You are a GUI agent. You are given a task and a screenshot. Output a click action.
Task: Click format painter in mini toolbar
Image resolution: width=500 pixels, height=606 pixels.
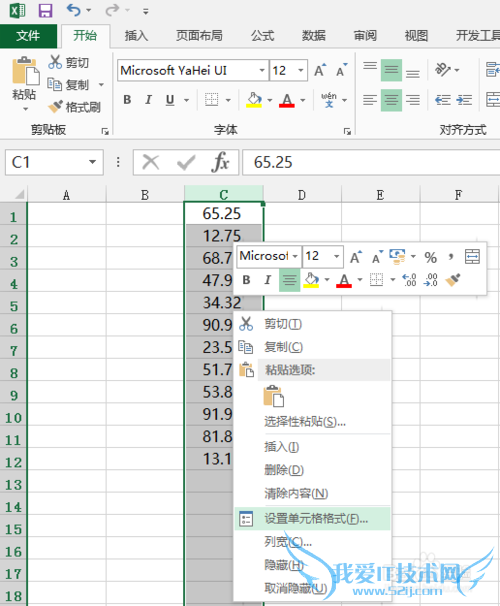tap(453, 279)
